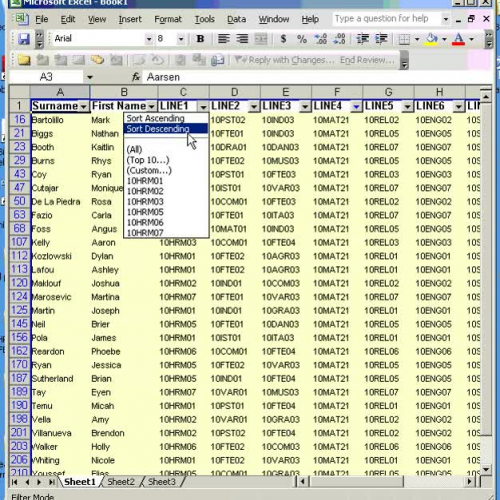The image size is (500, 500).
Task: Open LINE3 filter dropdown arrow
Action: 305,107
